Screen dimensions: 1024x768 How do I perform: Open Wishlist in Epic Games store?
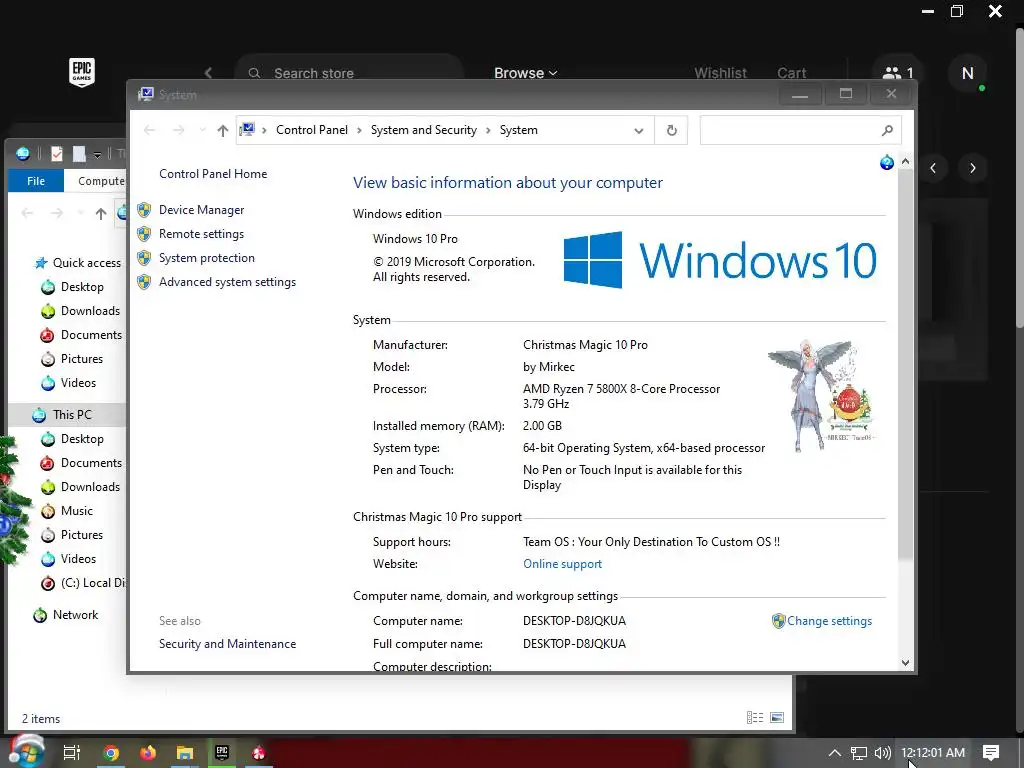click(x=720, y=73)
